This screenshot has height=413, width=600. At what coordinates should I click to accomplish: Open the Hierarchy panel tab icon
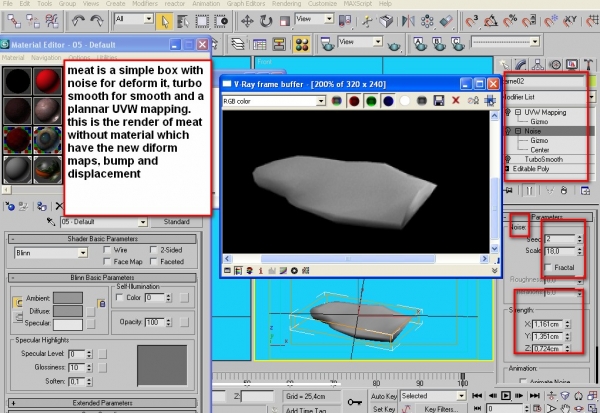[538, 64]
